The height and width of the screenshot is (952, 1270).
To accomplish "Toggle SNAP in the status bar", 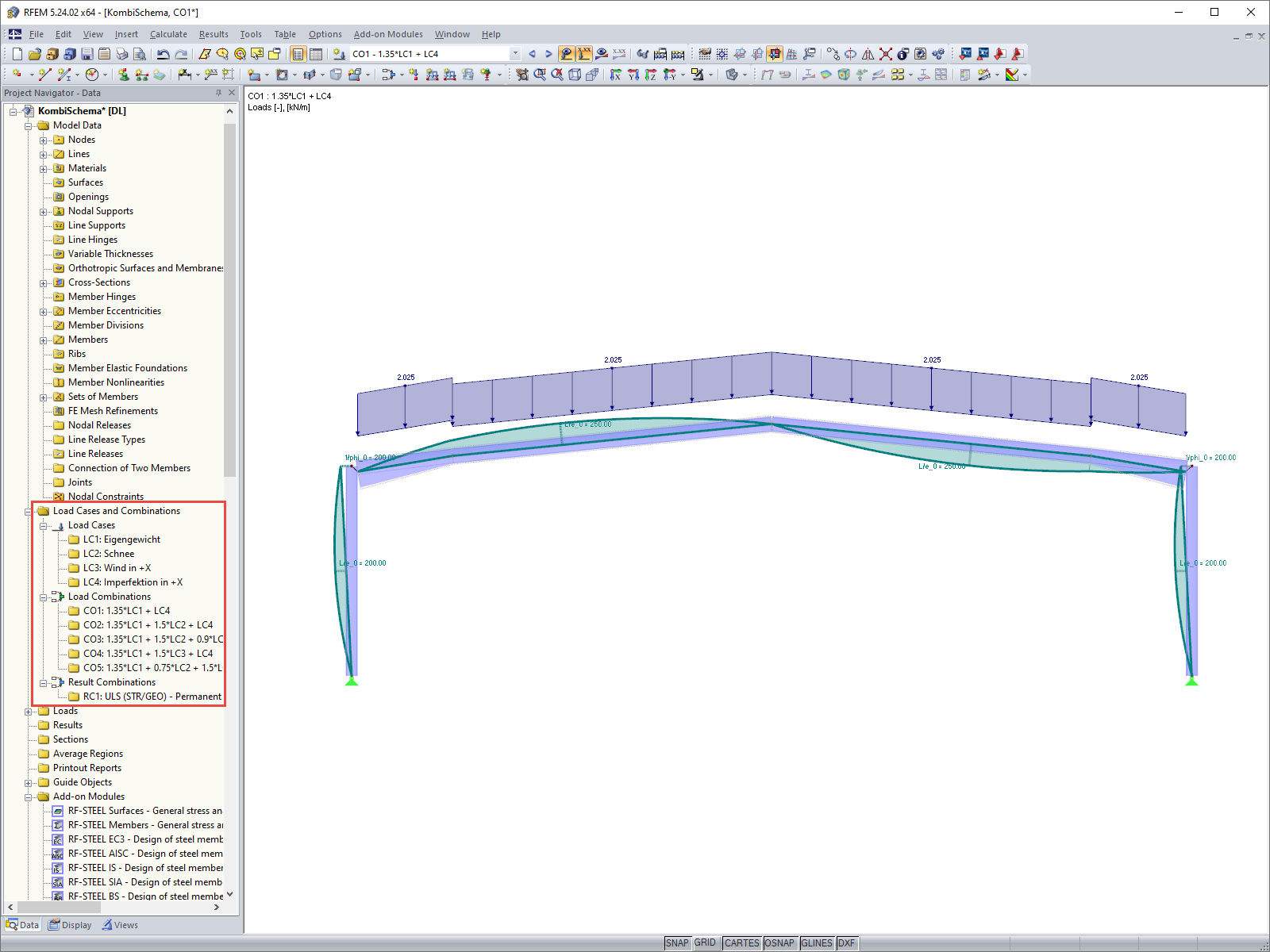I will pyautogui.click(x=677, y=943).
